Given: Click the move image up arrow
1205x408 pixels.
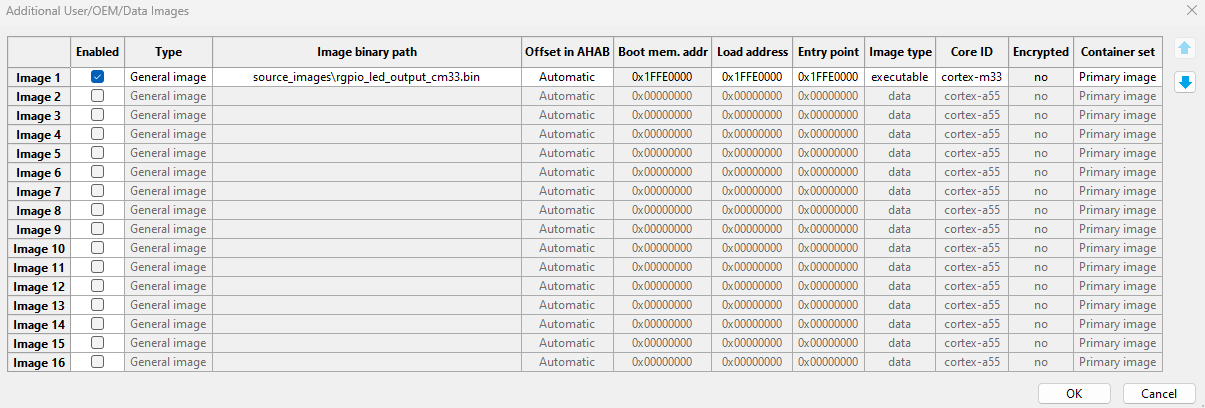Looking at the screenshot, I should pyautogui.click(x=1185, y=48).
